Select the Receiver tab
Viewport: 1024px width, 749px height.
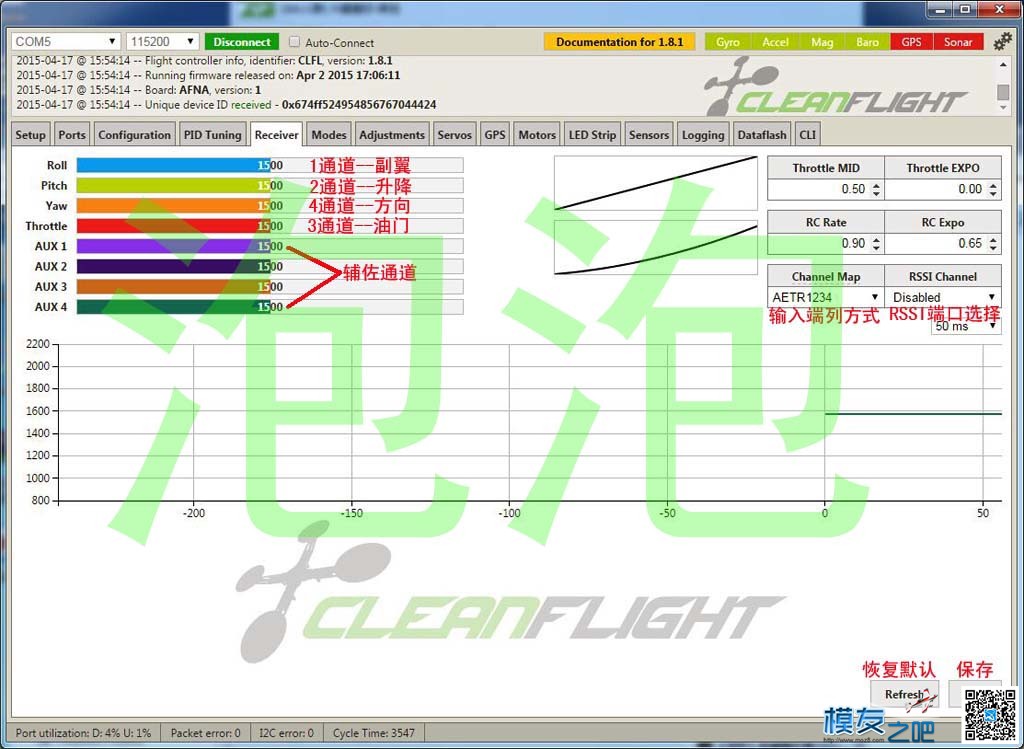click(x=276, y=135)
